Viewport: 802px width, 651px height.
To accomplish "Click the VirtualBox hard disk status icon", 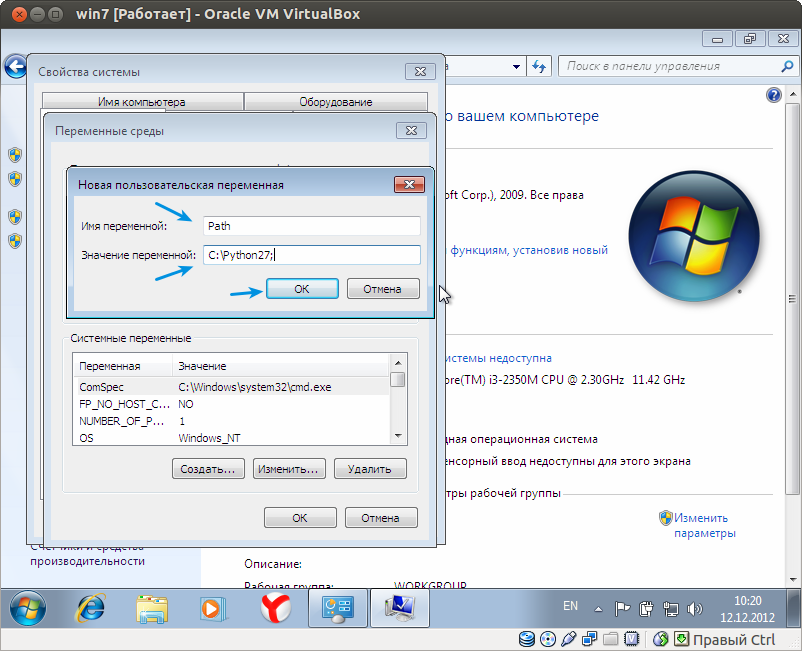I will tap(527, 639).
